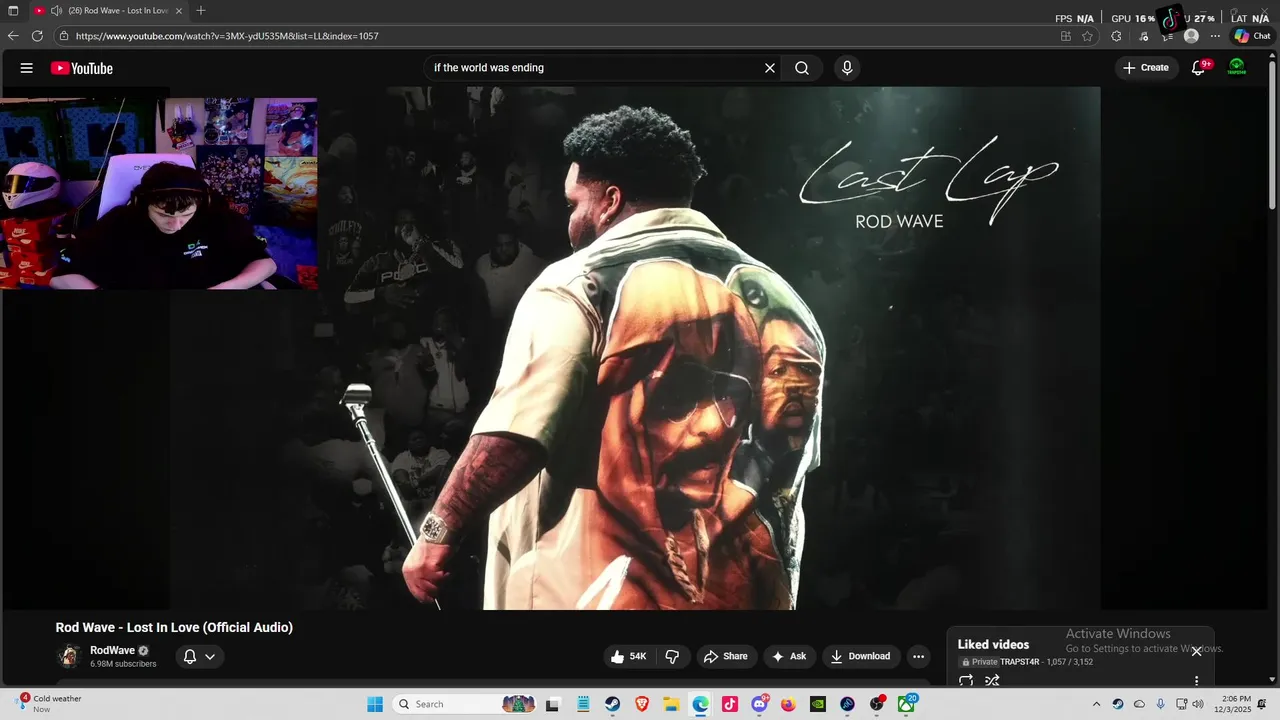Start voice search with the microphone
The image size is (1280, 720).
pos(847,68)
